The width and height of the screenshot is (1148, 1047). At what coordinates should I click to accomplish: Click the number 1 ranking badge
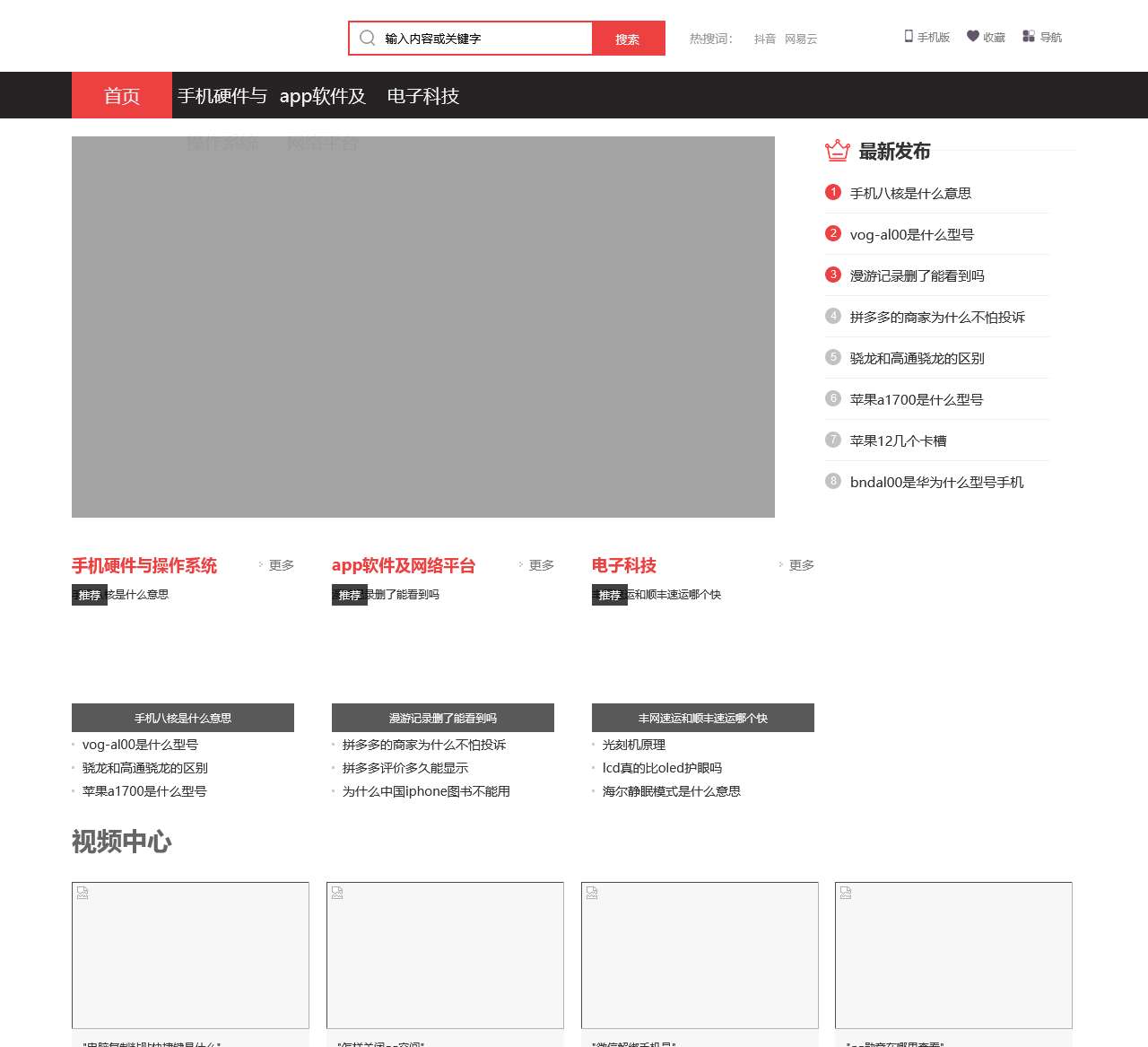coord(833,192)
